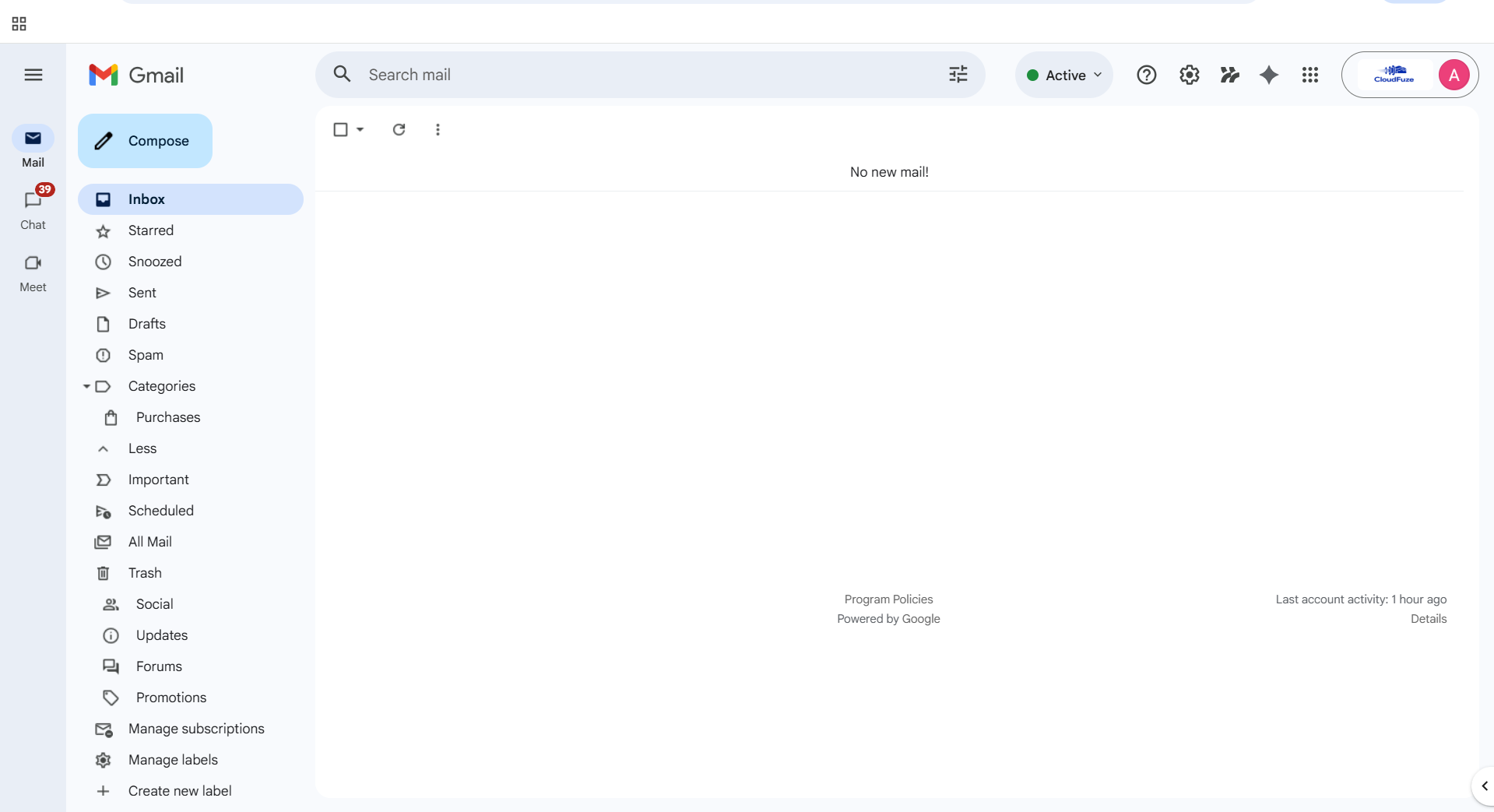
Task: Click the CloudFuze account avatar
Action: coord(1453,75)
